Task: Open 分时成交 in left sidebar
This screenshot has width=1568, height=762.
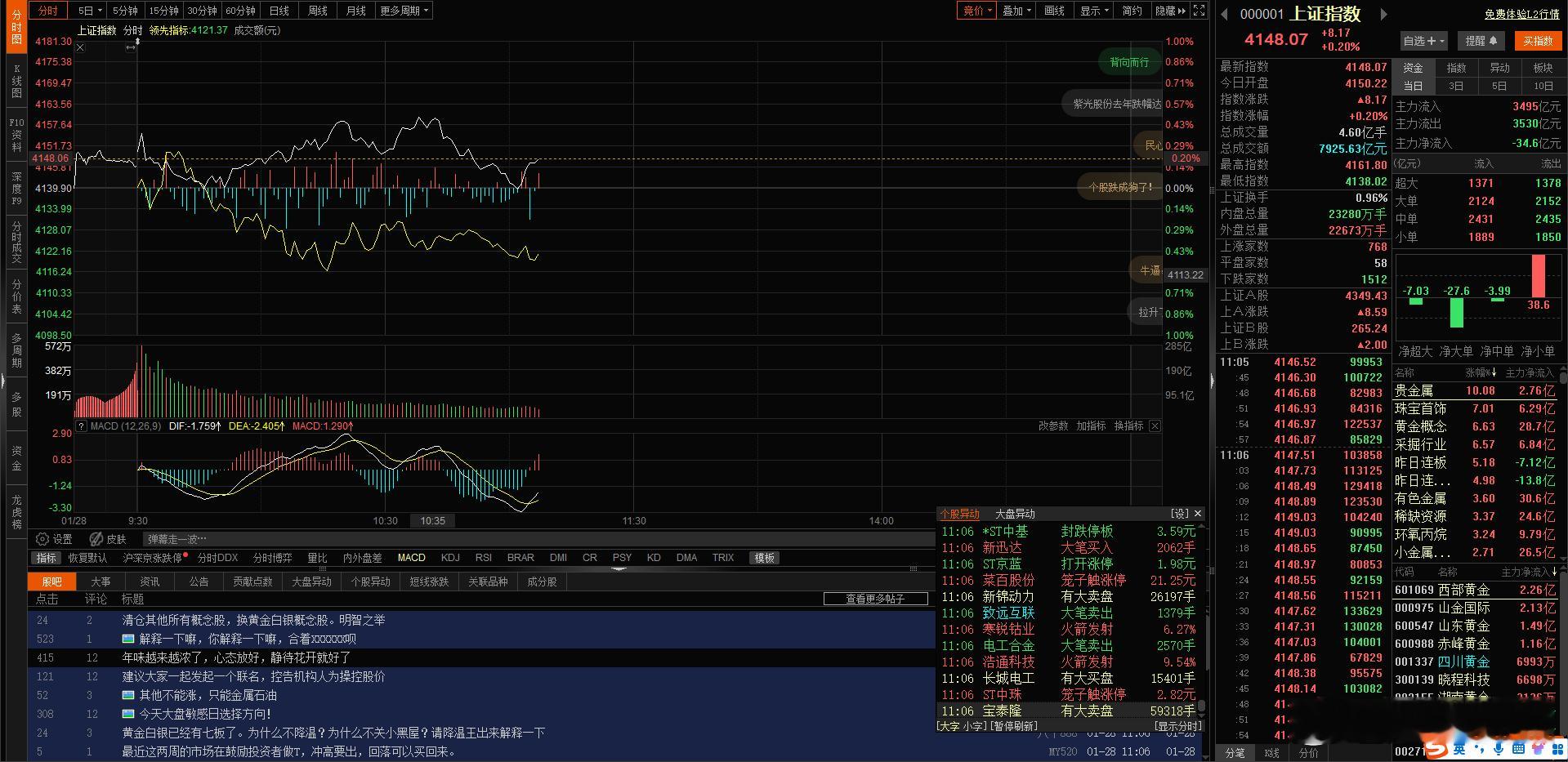Action: coord(16,242)
